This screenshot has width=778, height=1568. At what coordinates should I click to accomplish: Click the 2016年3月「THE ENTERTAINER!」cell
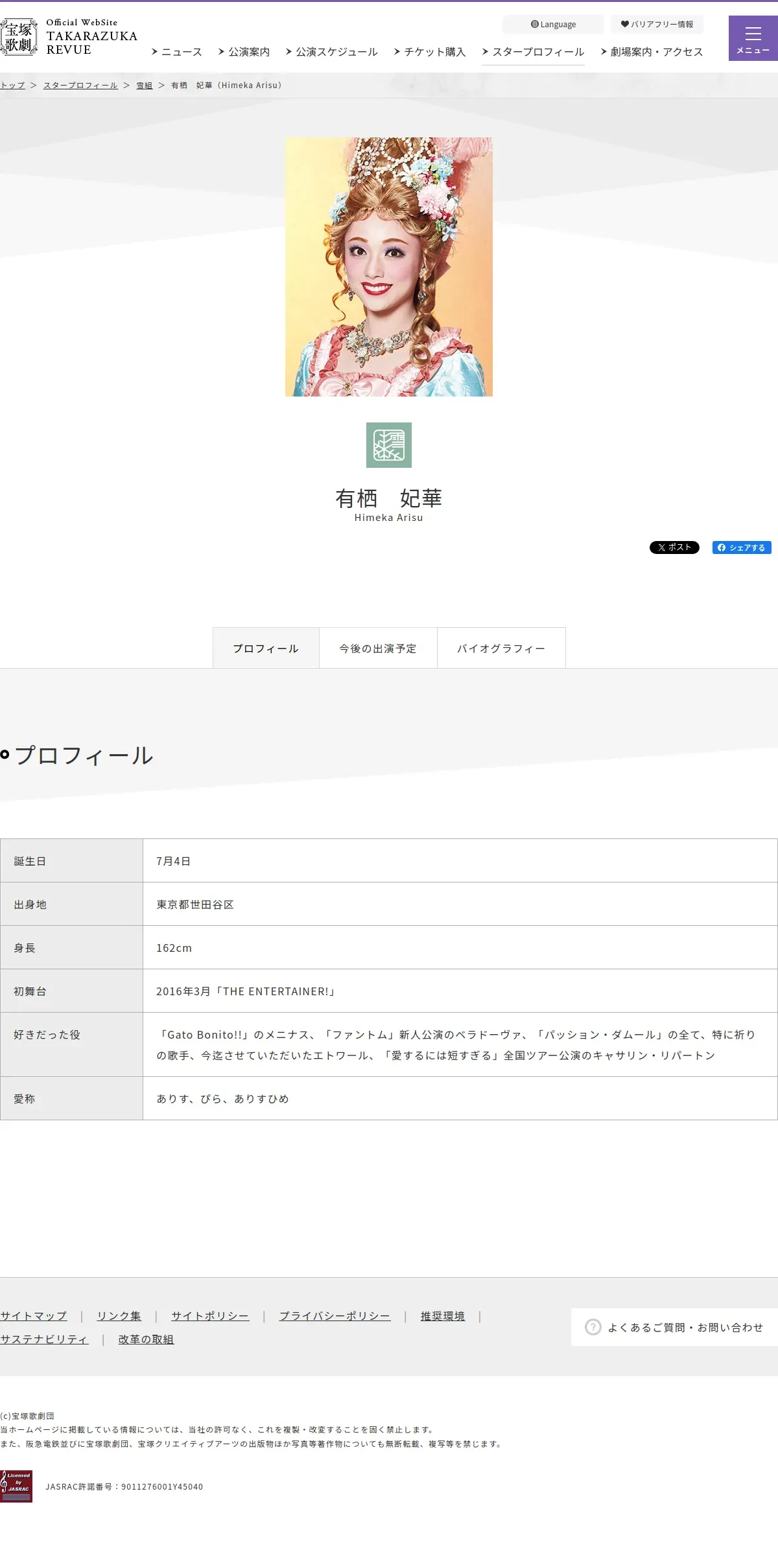460,991
